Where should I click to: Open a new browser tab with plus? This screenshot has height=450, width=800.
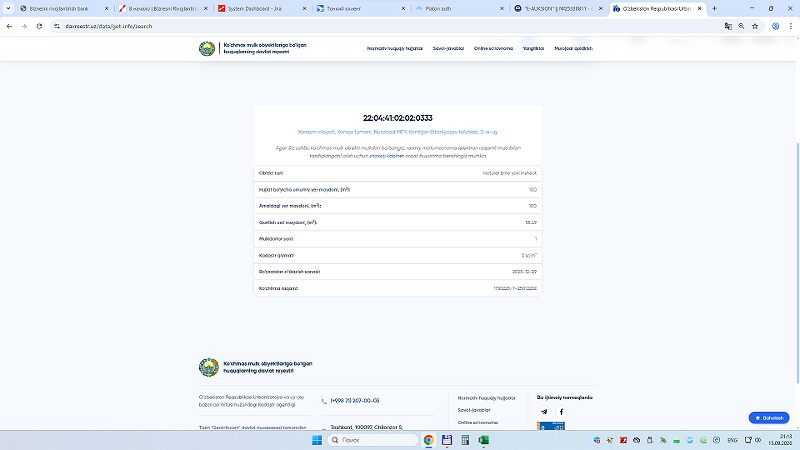coord(714,8)
